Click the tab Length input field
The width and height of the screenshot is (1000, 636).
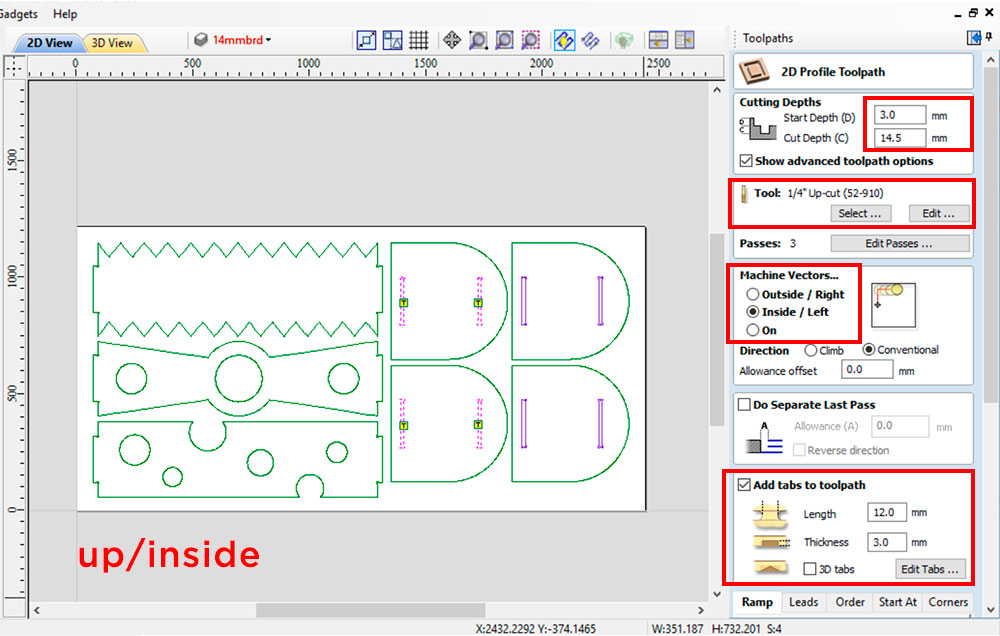(x=886, y=512)
